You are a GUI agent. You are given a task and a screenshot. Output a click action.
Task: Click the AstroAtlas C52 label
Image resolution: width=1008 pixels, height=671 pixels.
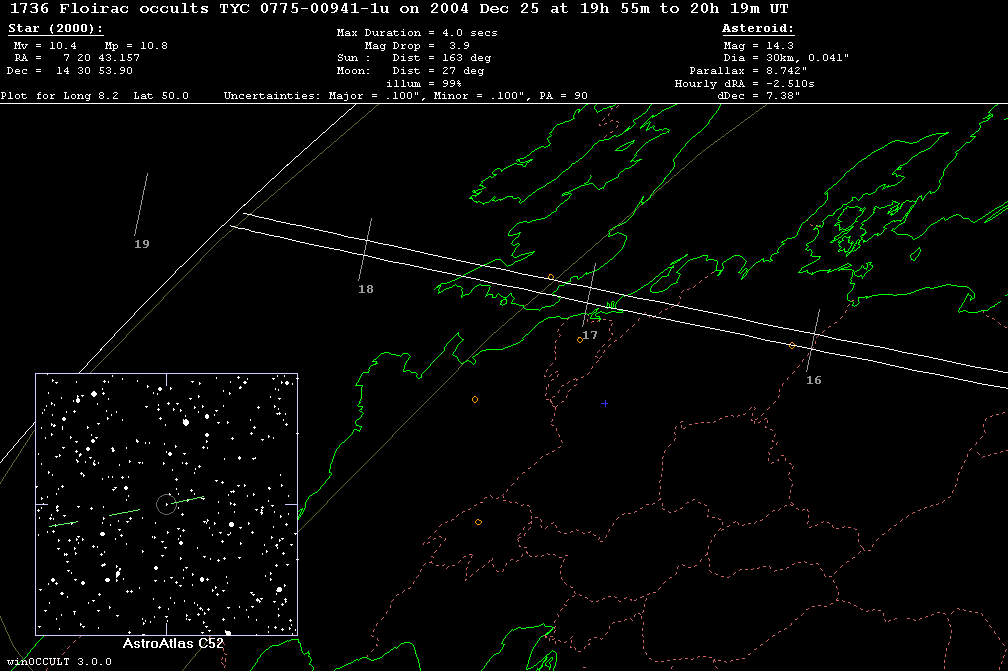pyautogui.click(x=173, y=645)
